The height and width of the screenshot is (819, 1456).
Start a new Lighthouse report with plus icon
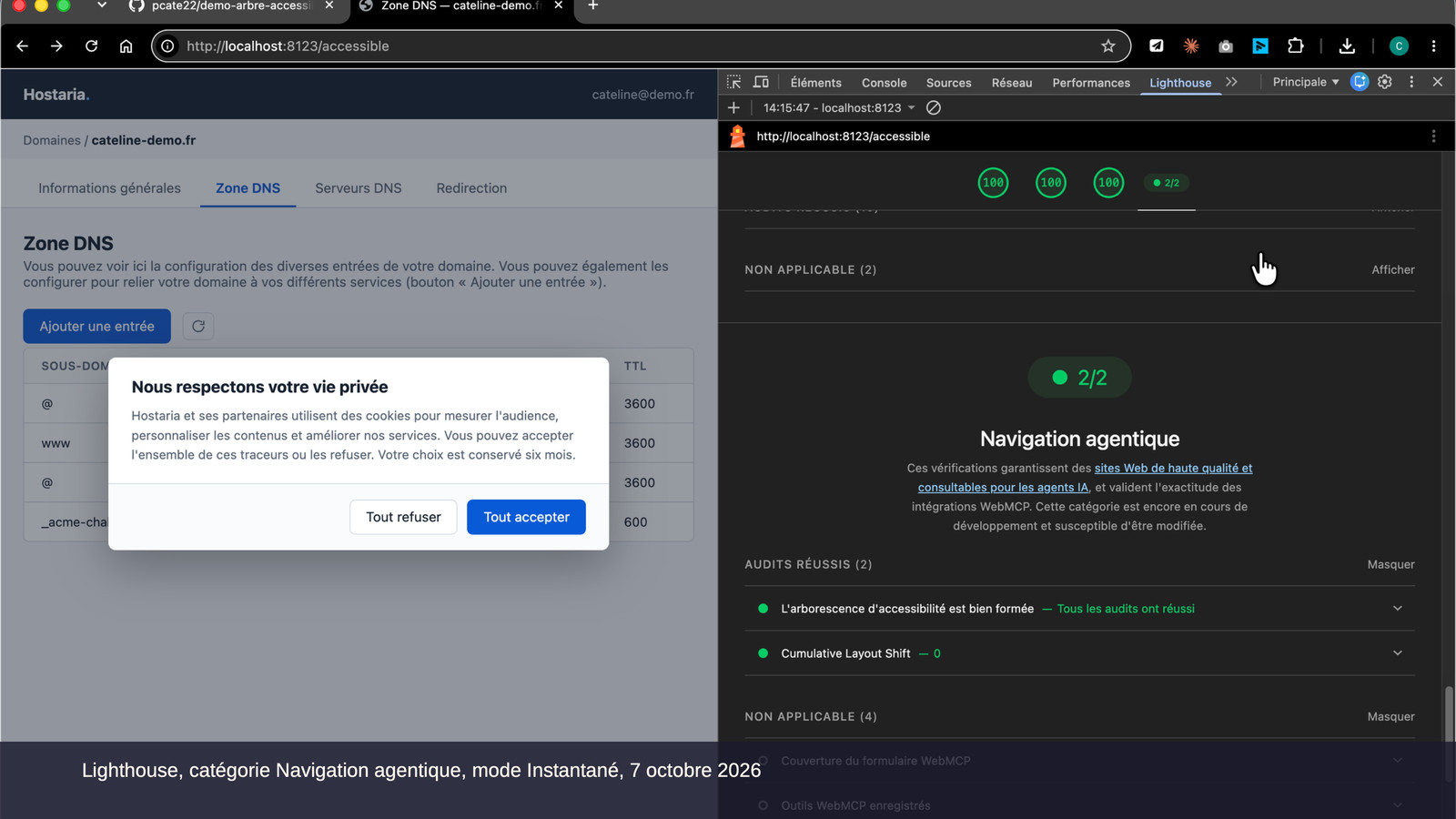pyautogui.click(x=733, y=107)
